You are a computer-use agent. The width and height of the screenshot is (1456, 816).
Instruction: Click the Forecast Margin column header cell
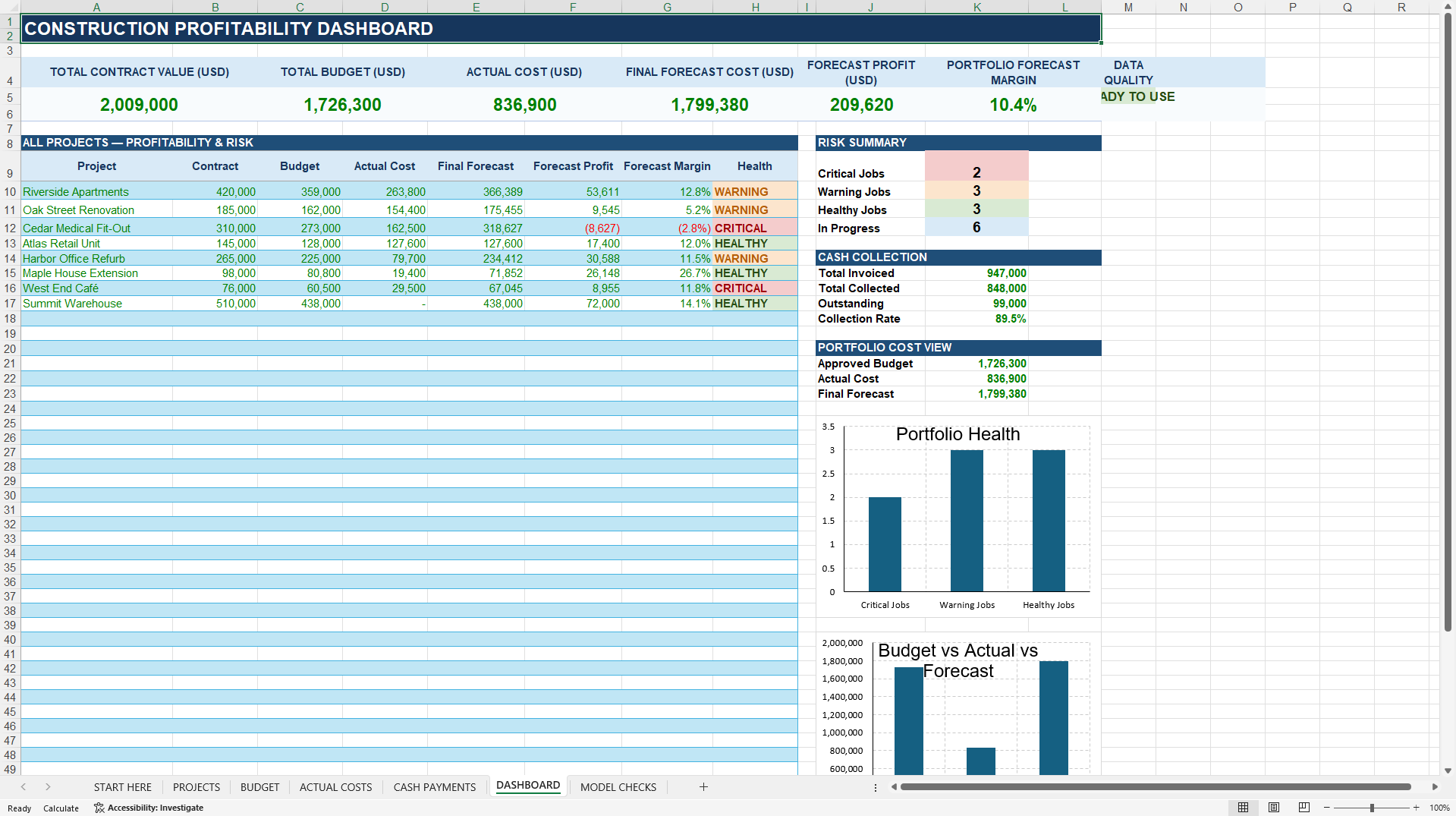[x=667, y=166]
